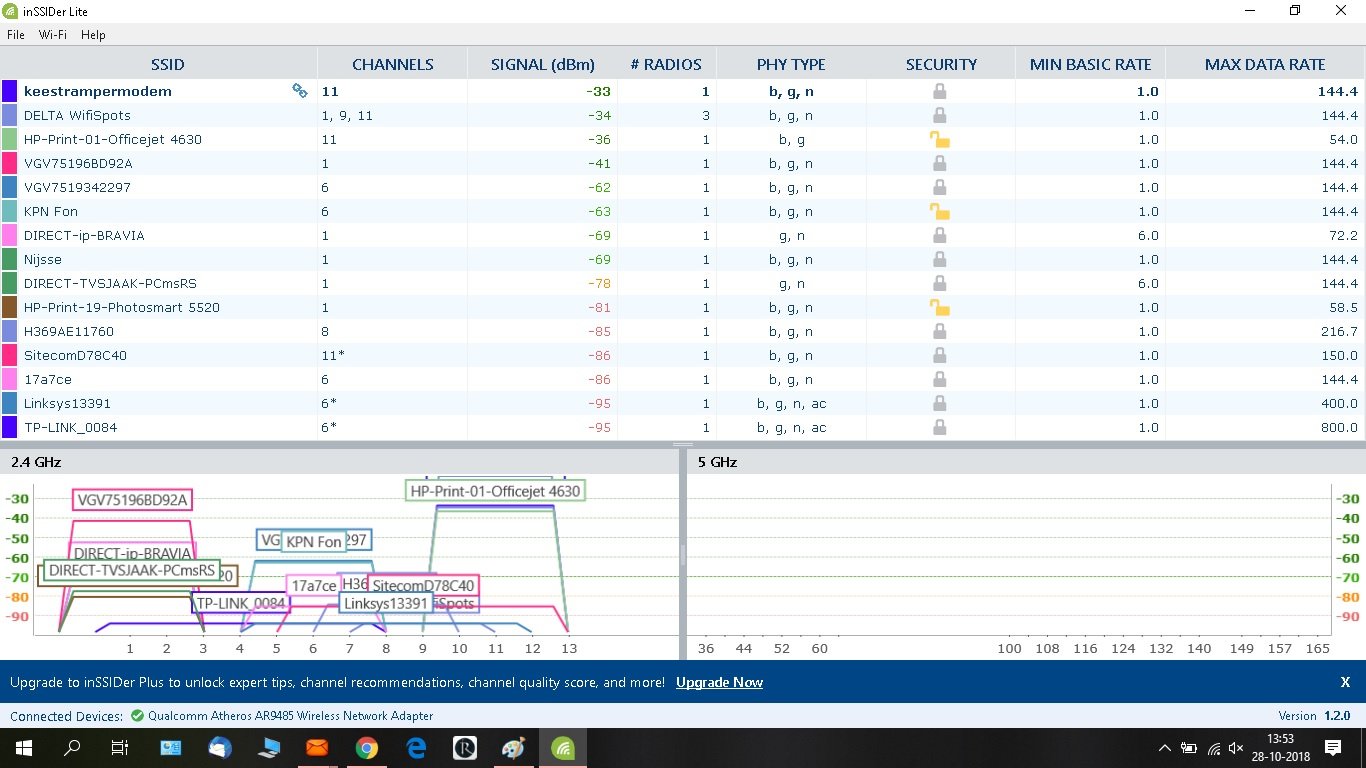This screenshot has width=1366, height=768.
Task: Dismiss the upgrade banner with the X
Action: click(1345, 682)
